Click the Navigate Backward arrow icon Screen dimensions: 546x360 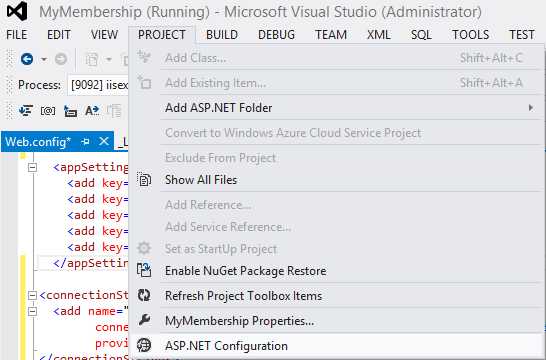27,59
